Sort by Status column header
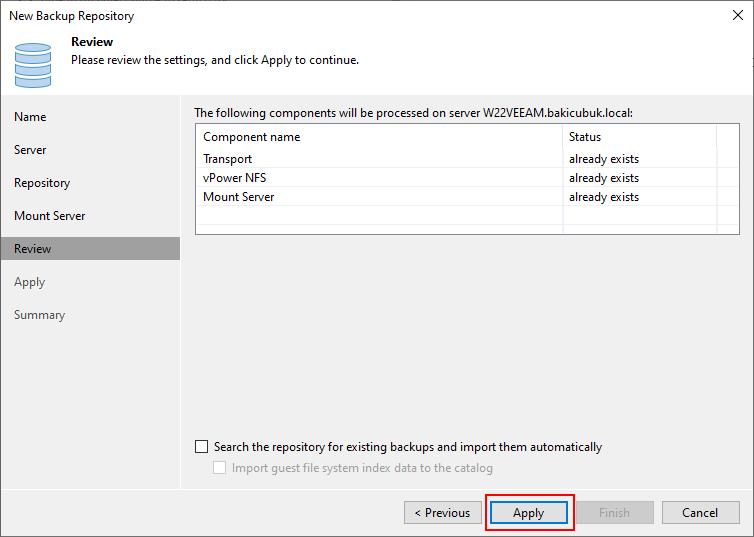Viewport: 754px width, 537px height. tap(640, 137)
